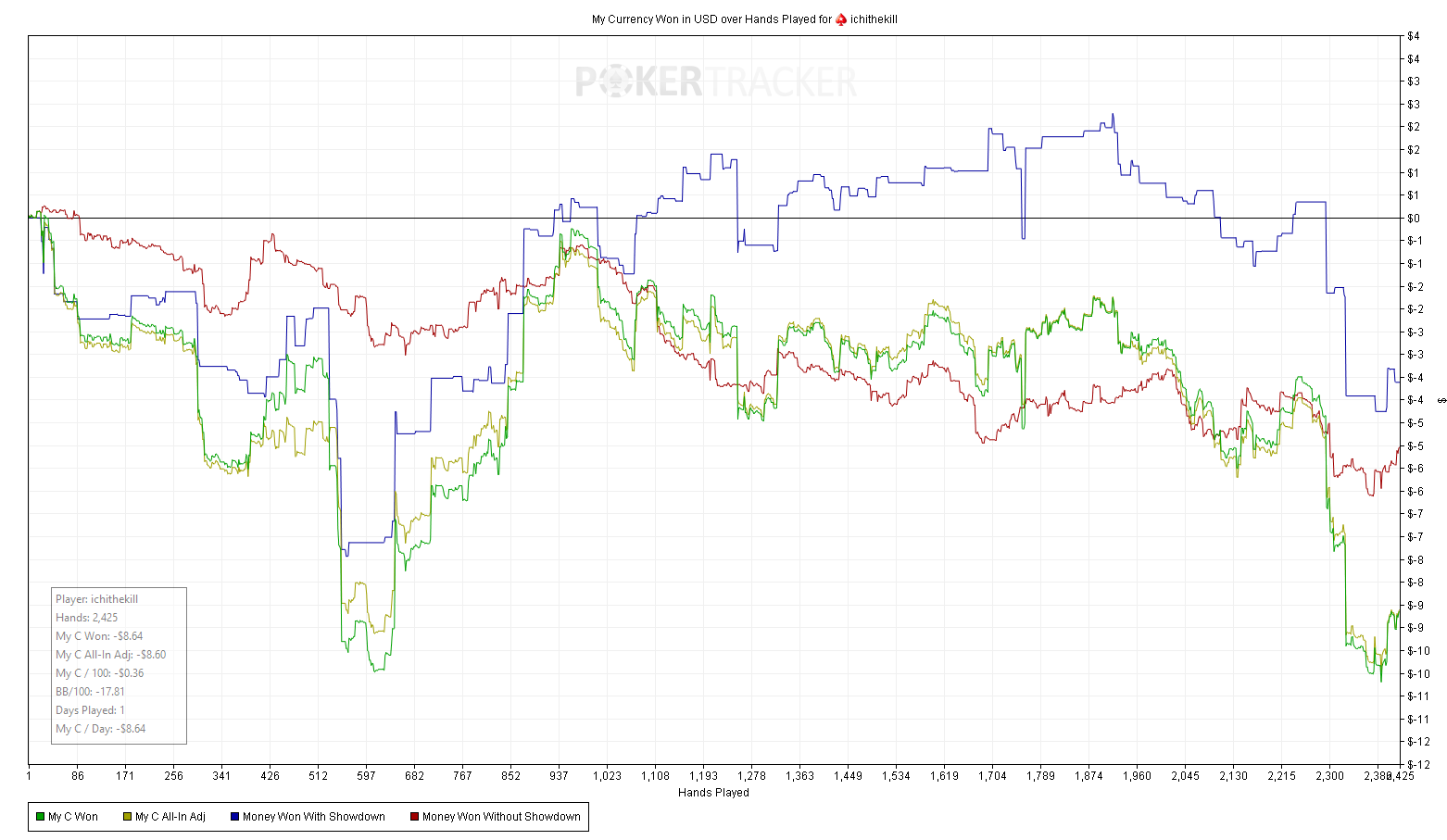Click 'My C Won: -$8.64' stat line
Screen dimensions: 1447x840
pos(99,636)
